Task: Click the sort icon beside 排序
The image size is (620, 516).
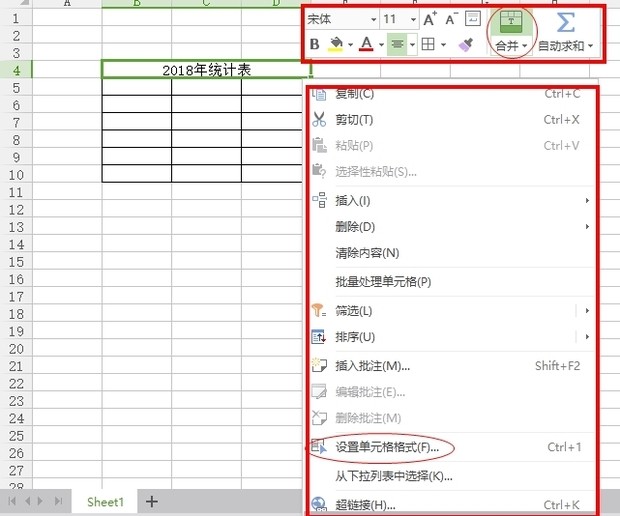Action: pyautogui.click(x=319, y=337)
